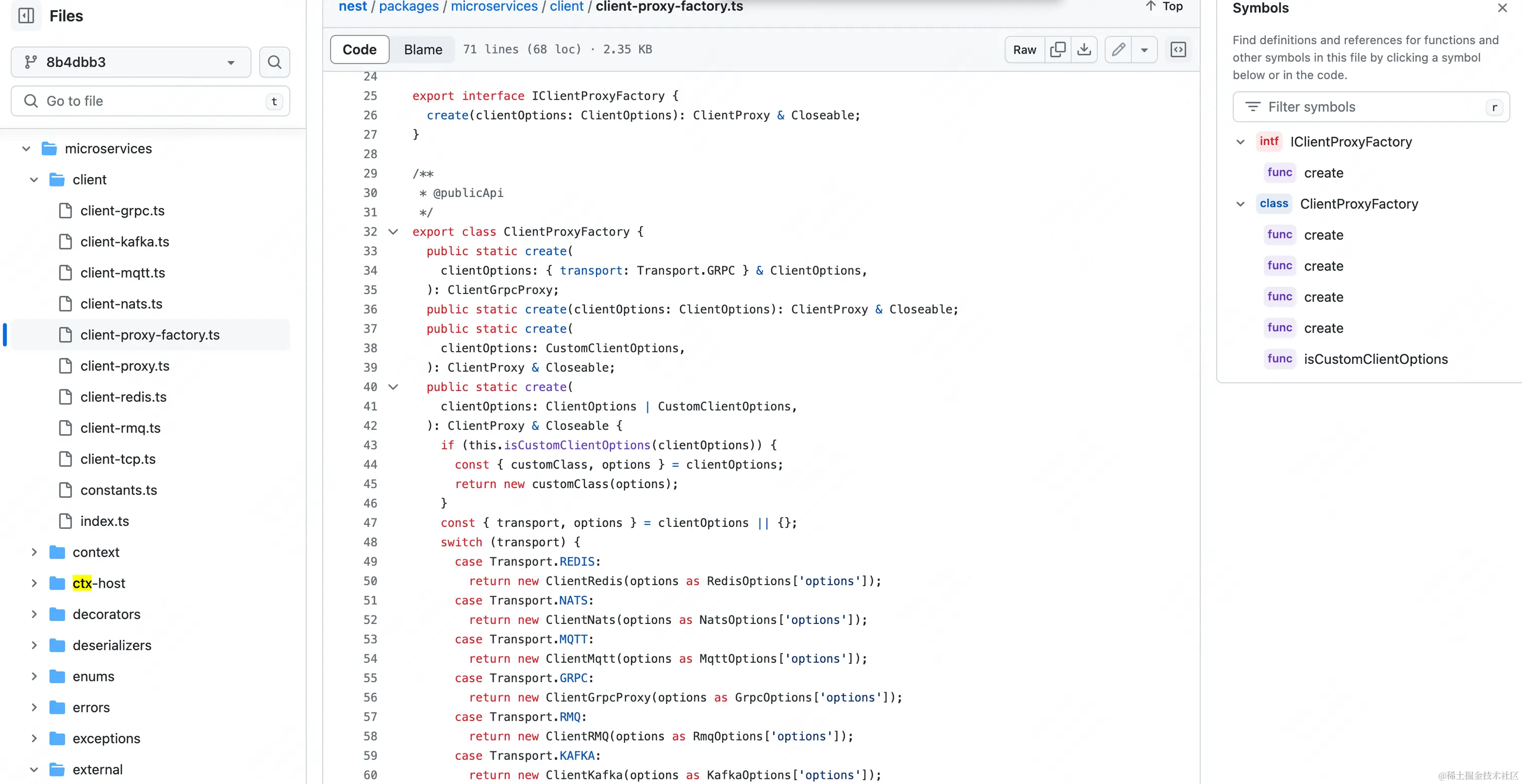
Task: Collapse IClientProxyFactory symbol group
Action: click(x=1240, y=142)
